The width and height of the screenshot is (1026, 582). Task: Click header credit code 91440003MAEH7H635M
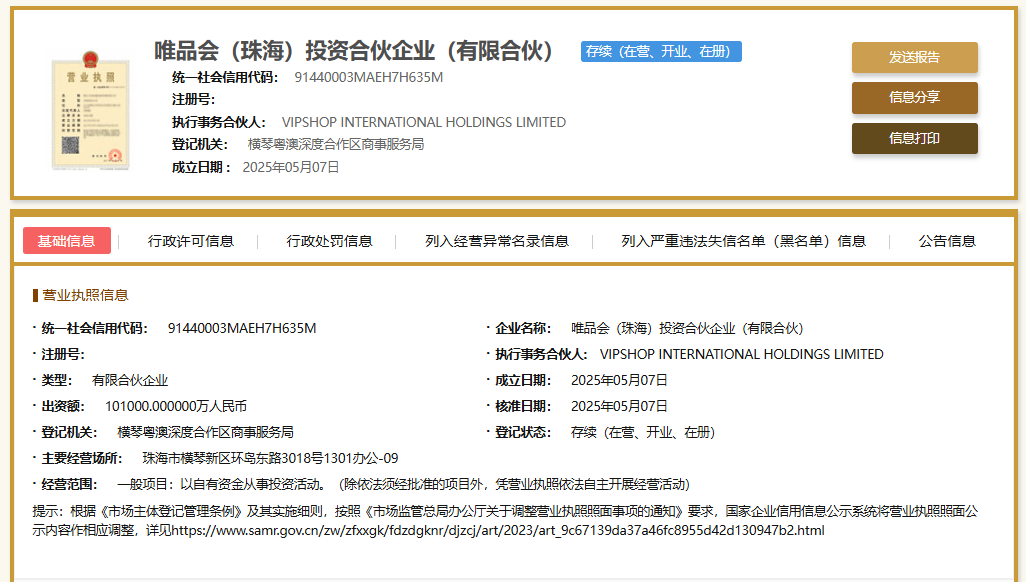click(x=368, y=77)
